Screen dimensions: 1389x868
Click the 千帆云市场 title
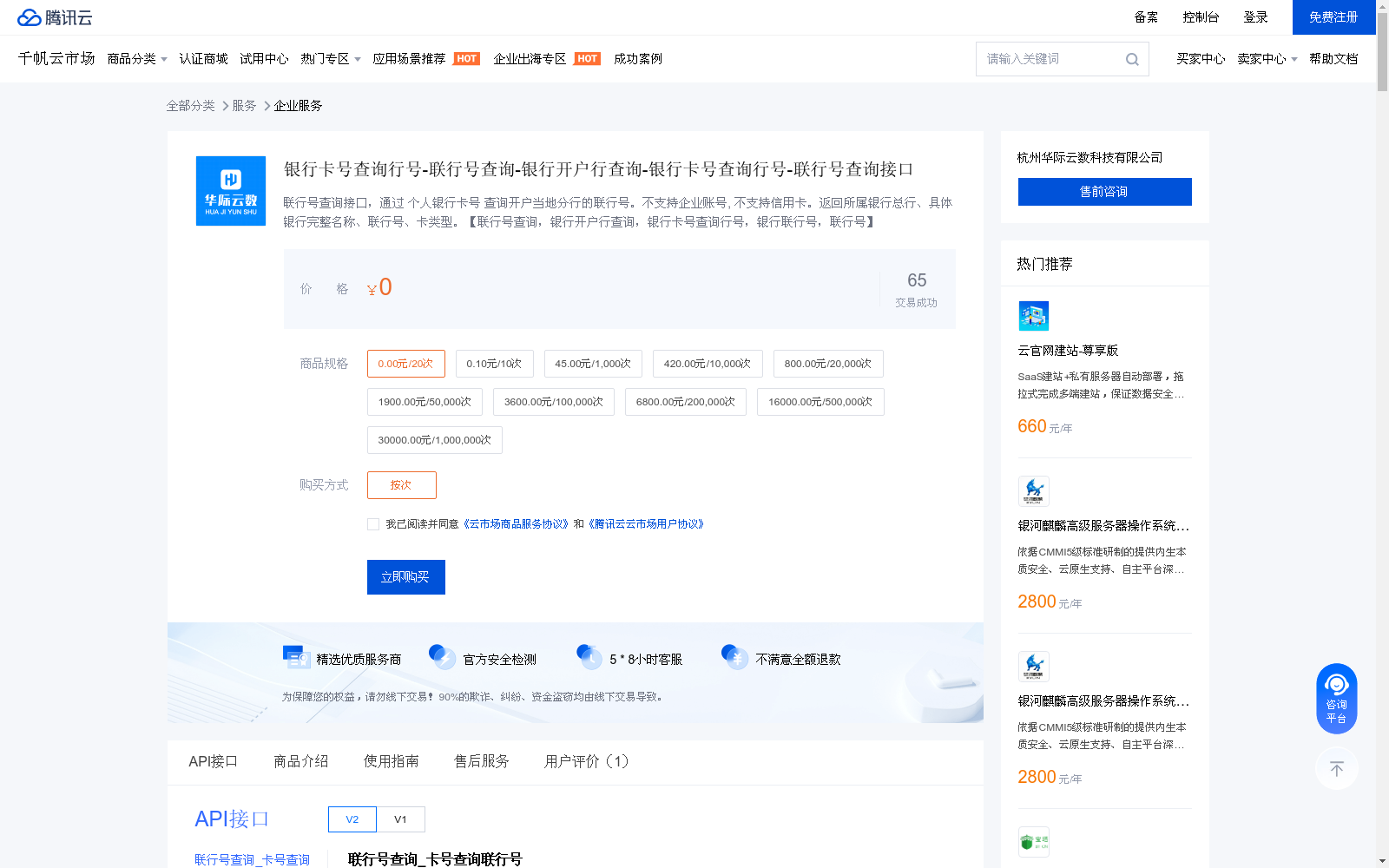(x=56, y=58)
